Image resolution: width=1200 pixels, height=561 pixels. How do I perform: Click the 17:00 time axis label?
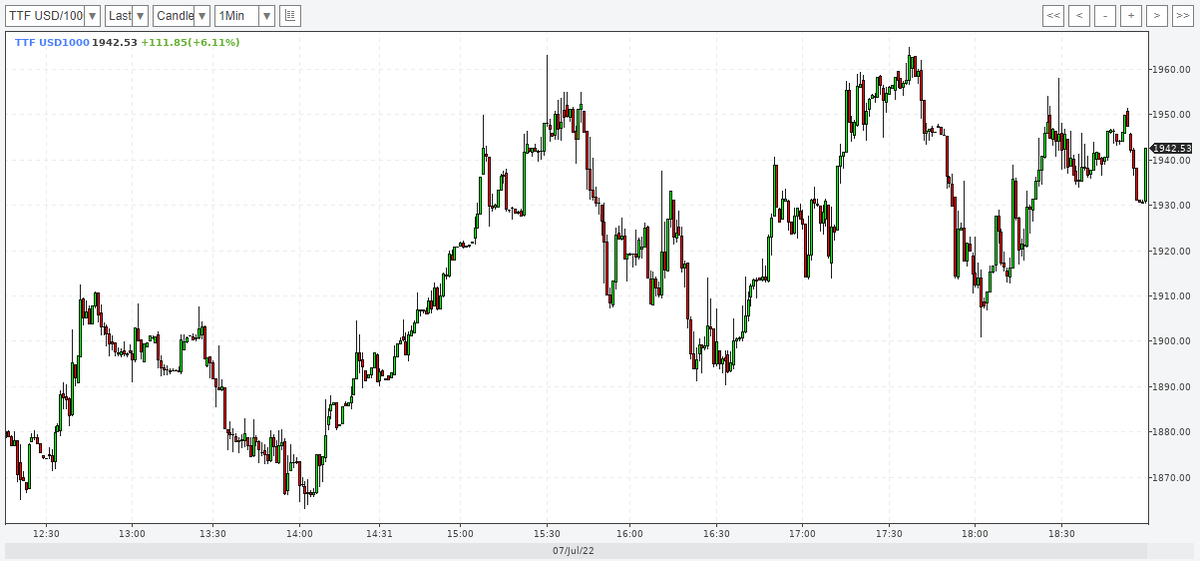[802, 534]
